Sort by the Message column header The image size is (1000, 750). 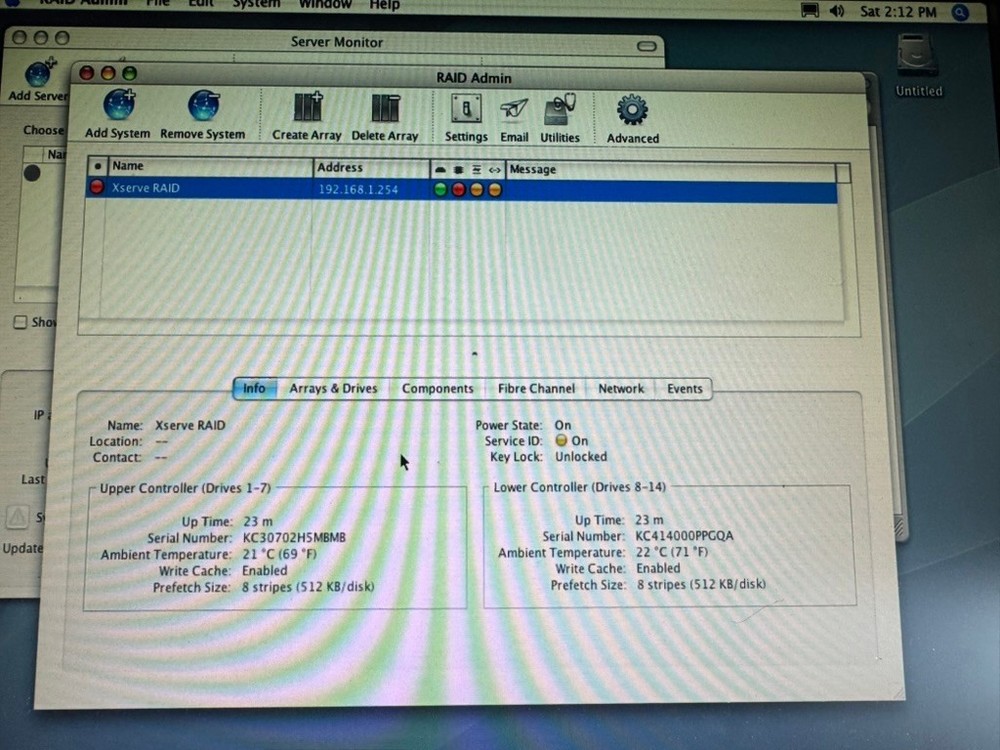click(x=670, y=170)
